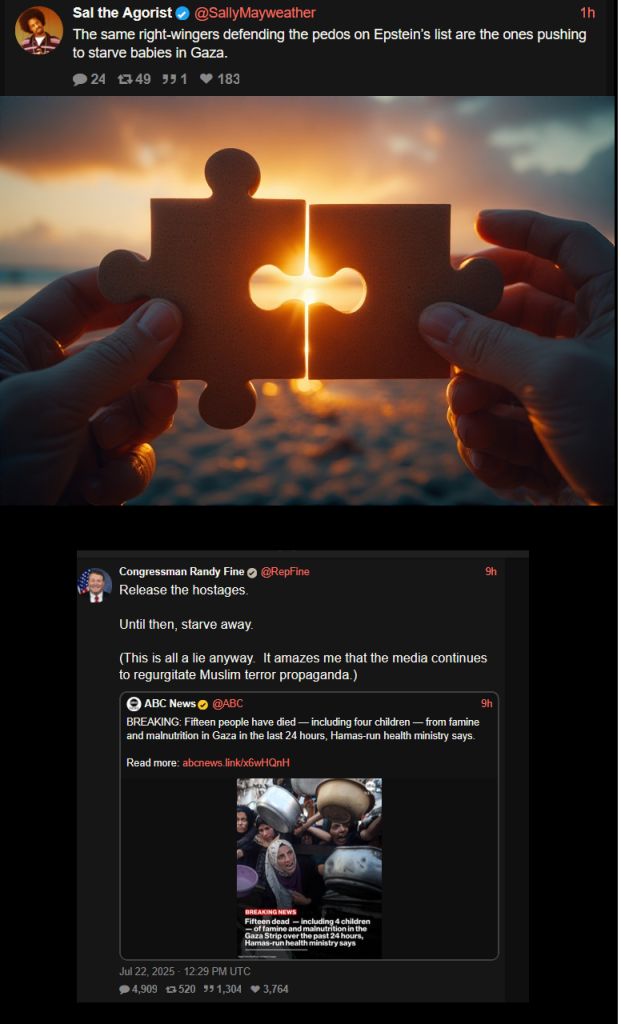Retweet Sal the Agorist's post
621x1024 pixels.
click(x=124, y=80)
